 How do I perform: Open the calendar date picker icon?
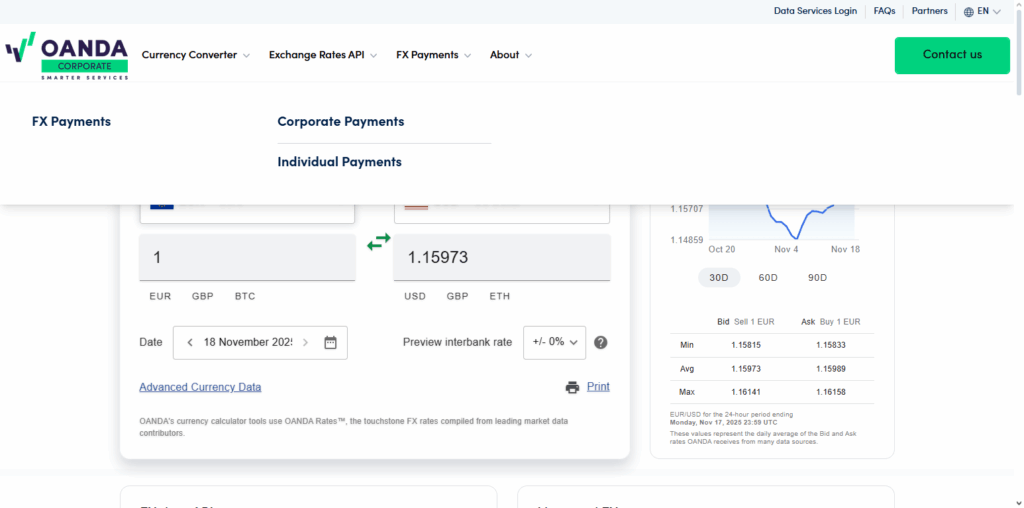pyautogui.click(x=331, y=342)
